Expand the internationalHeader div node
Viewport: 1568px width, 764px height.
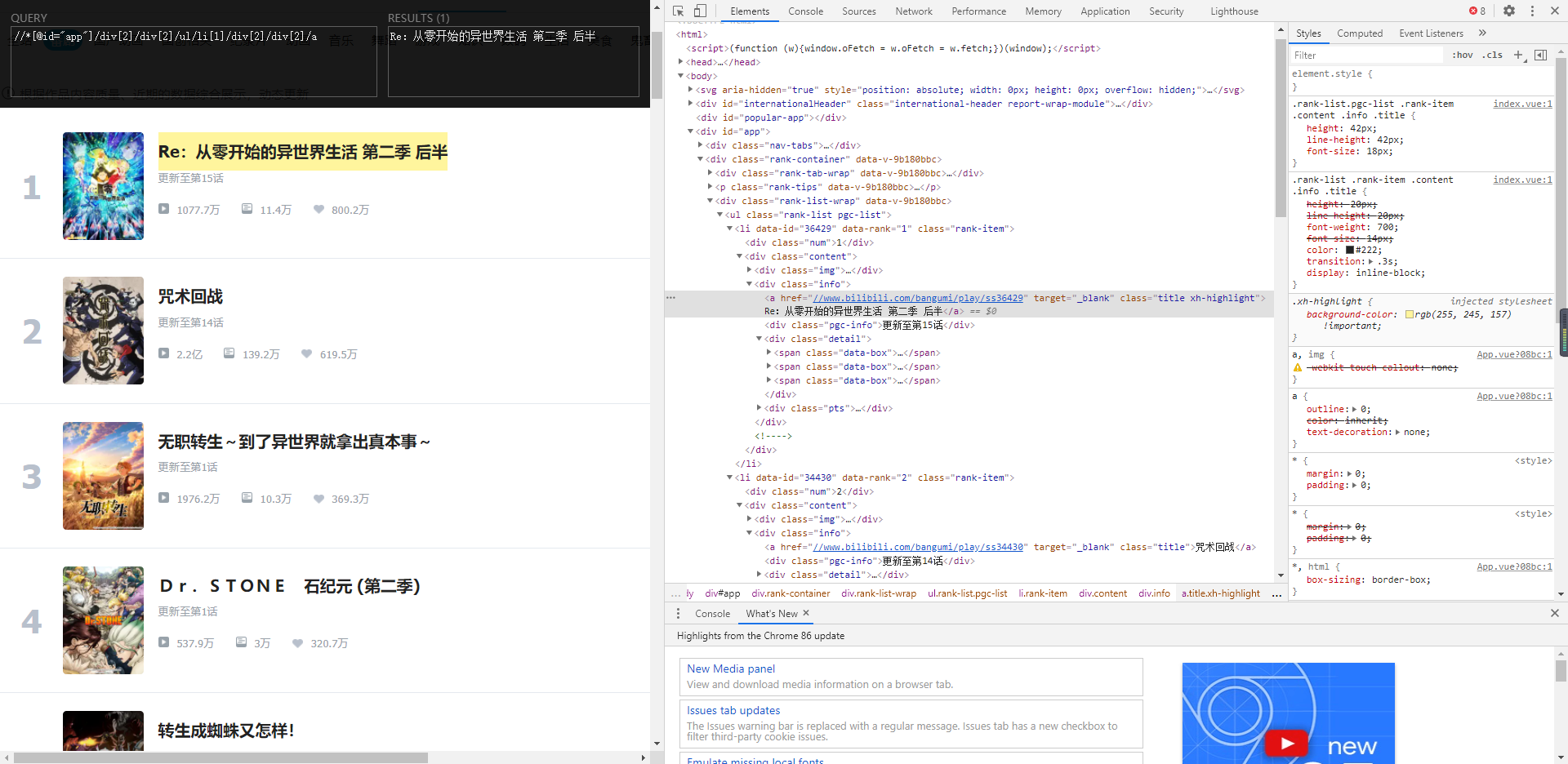click(690, 104)
